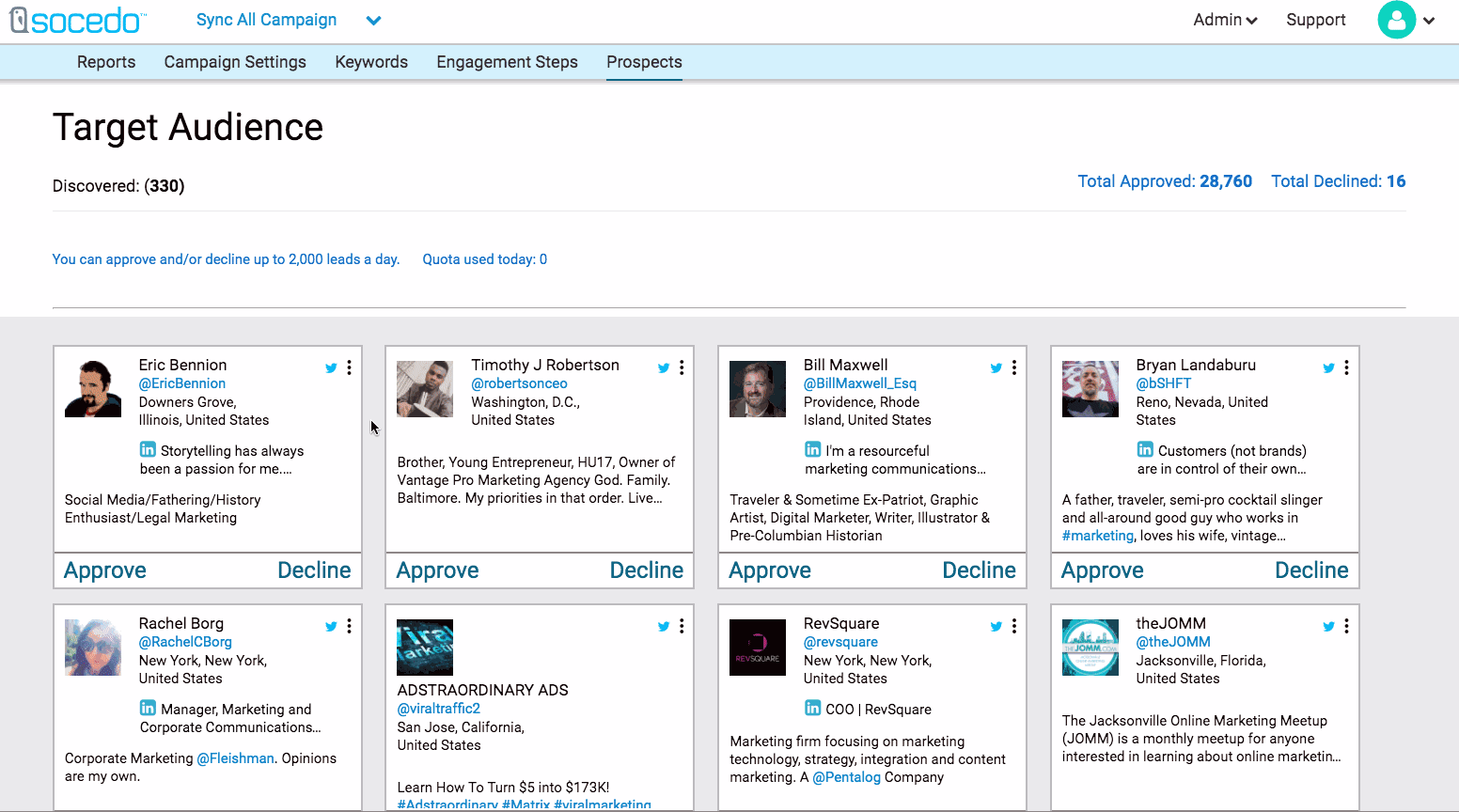Click Twitter icon on RevSquare card
The height and width of the screenshot is (812, 1459).
pos(996,627)
